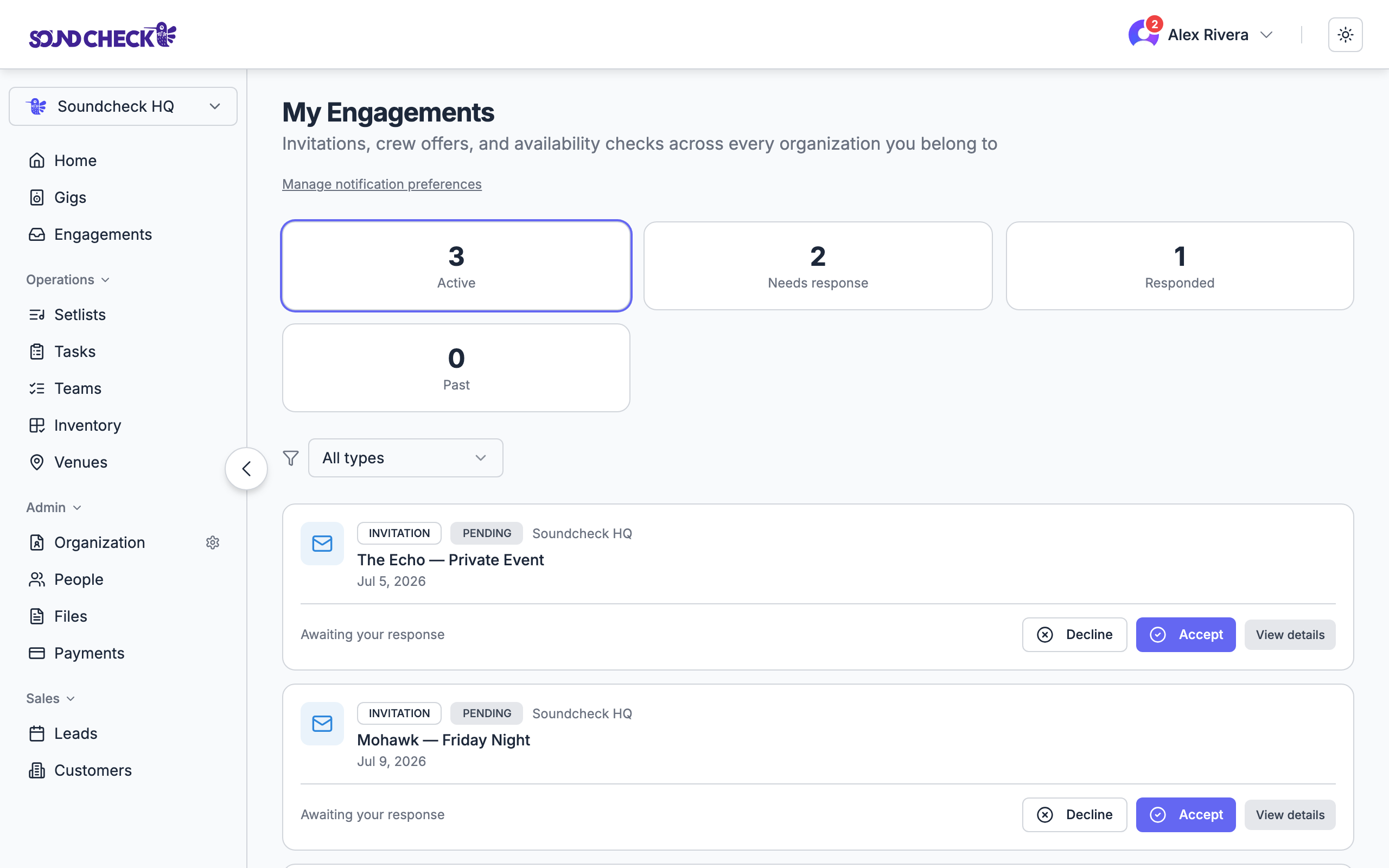
Task: Expand the Alex Rivera user menu chevron
Action: pos(1267,35)
